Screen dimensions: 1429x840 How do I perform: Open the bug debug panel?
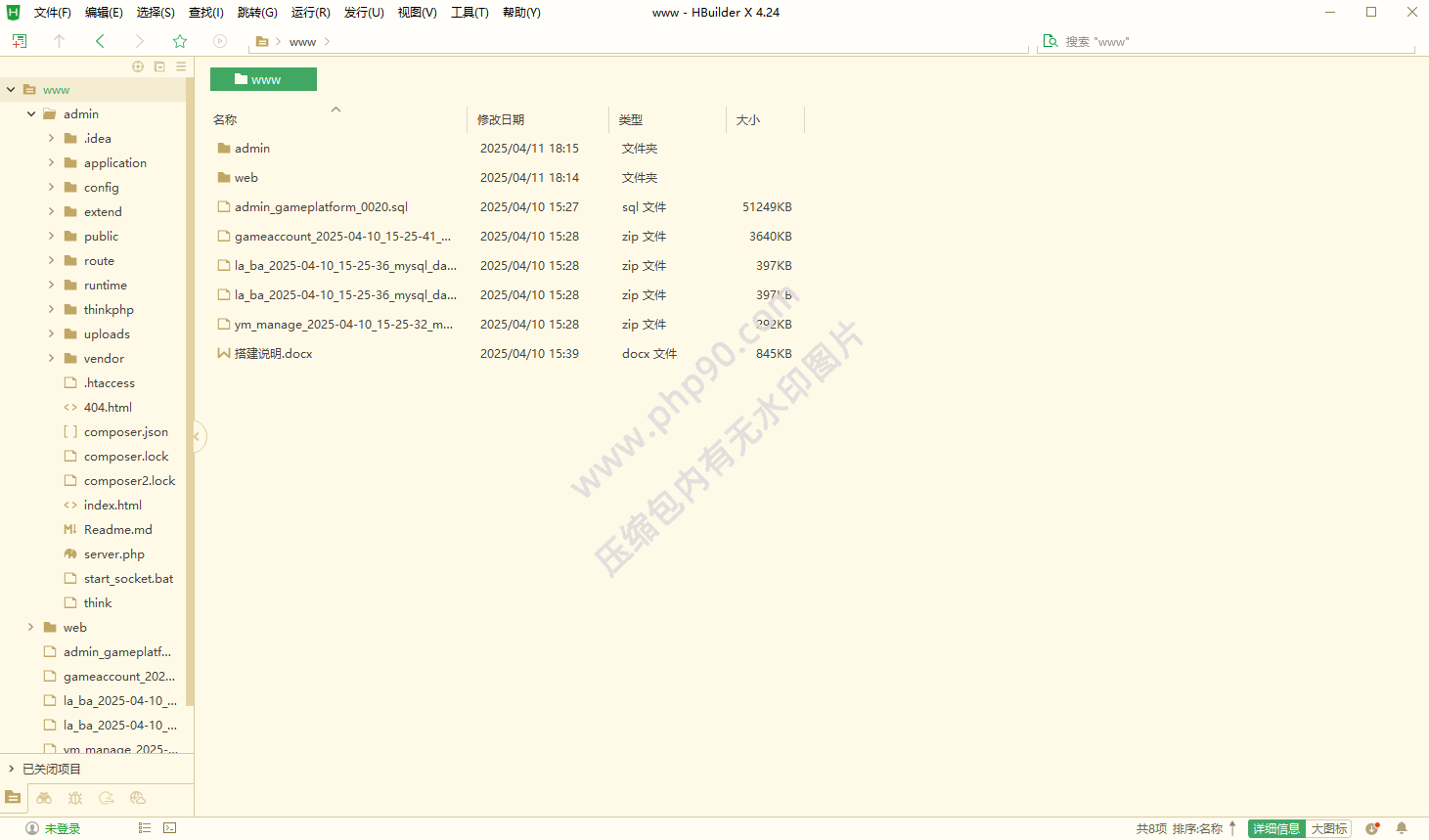pyautogui.click(x=75, y=798)
